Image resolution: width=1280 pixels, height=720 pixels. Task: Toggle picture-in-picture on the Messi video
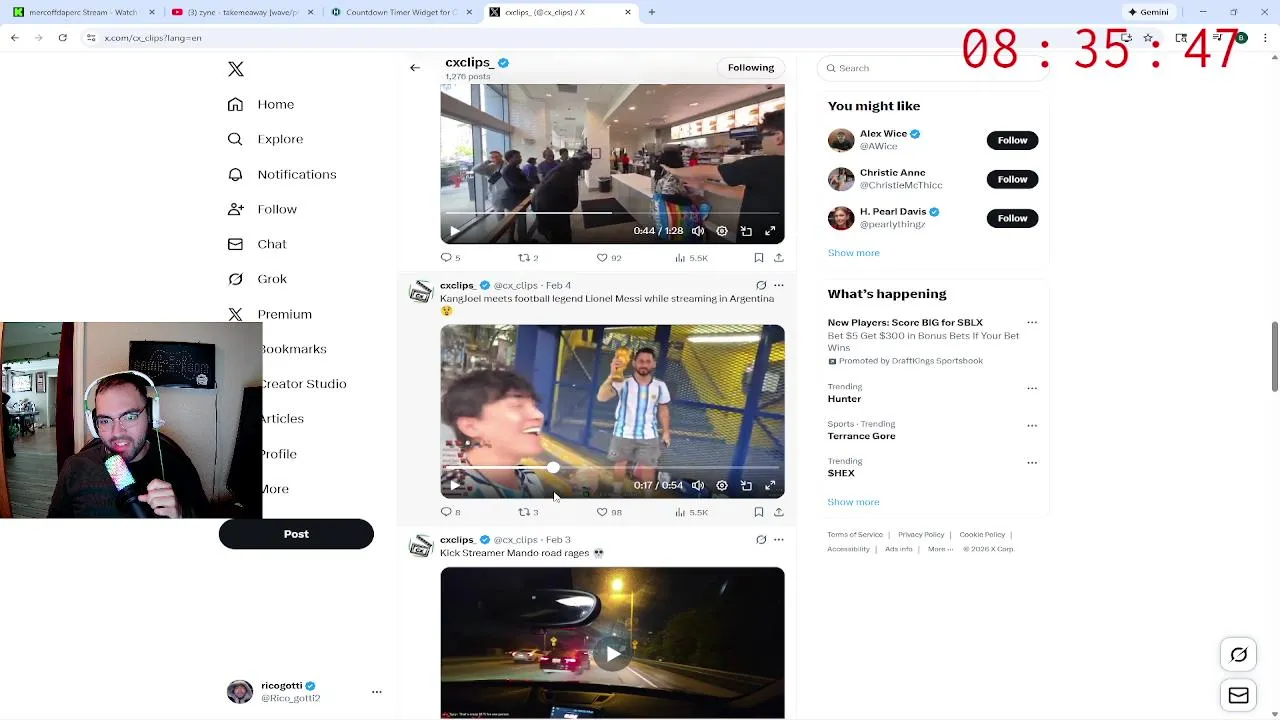point(746,485)
